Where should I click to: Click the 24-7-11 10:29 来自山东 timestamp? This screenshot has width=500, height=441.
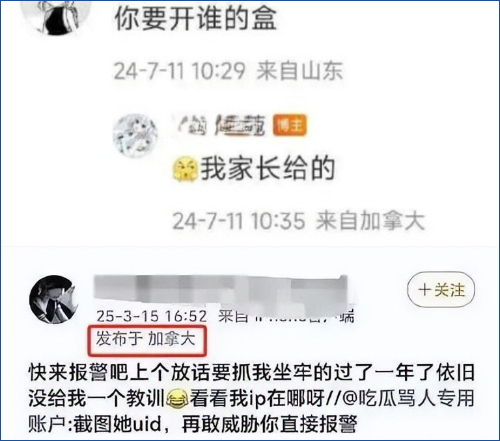point(228,71)
